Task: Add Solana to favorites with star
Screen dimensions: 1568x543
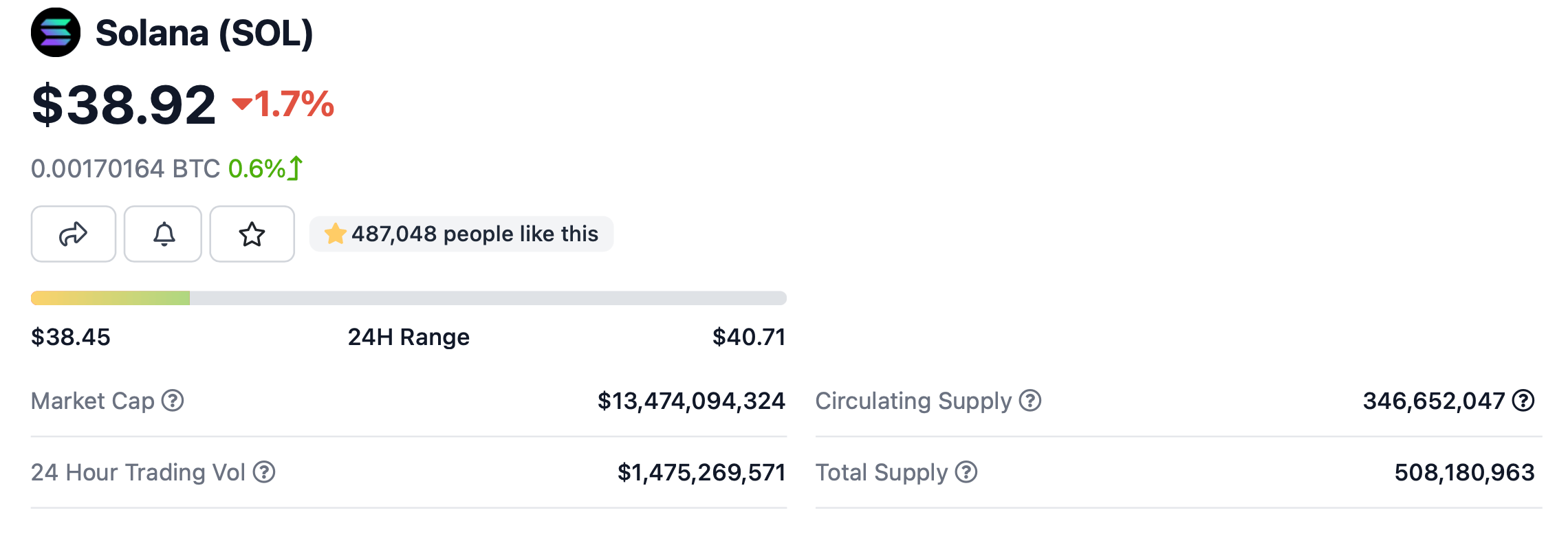Action: 252,234
